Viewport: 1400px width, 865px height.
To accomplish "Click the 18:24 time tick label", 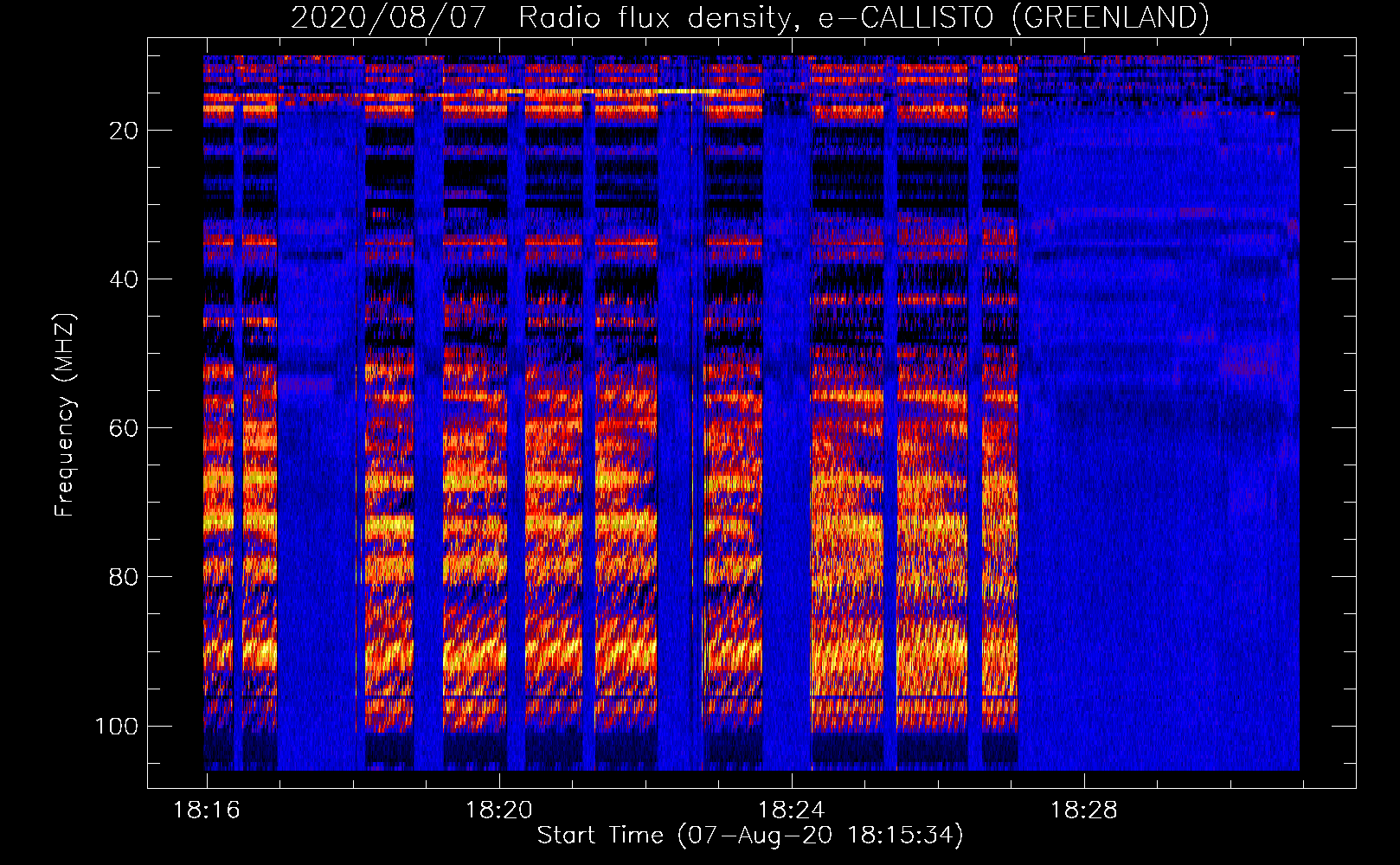I will [x=791, y=811].
